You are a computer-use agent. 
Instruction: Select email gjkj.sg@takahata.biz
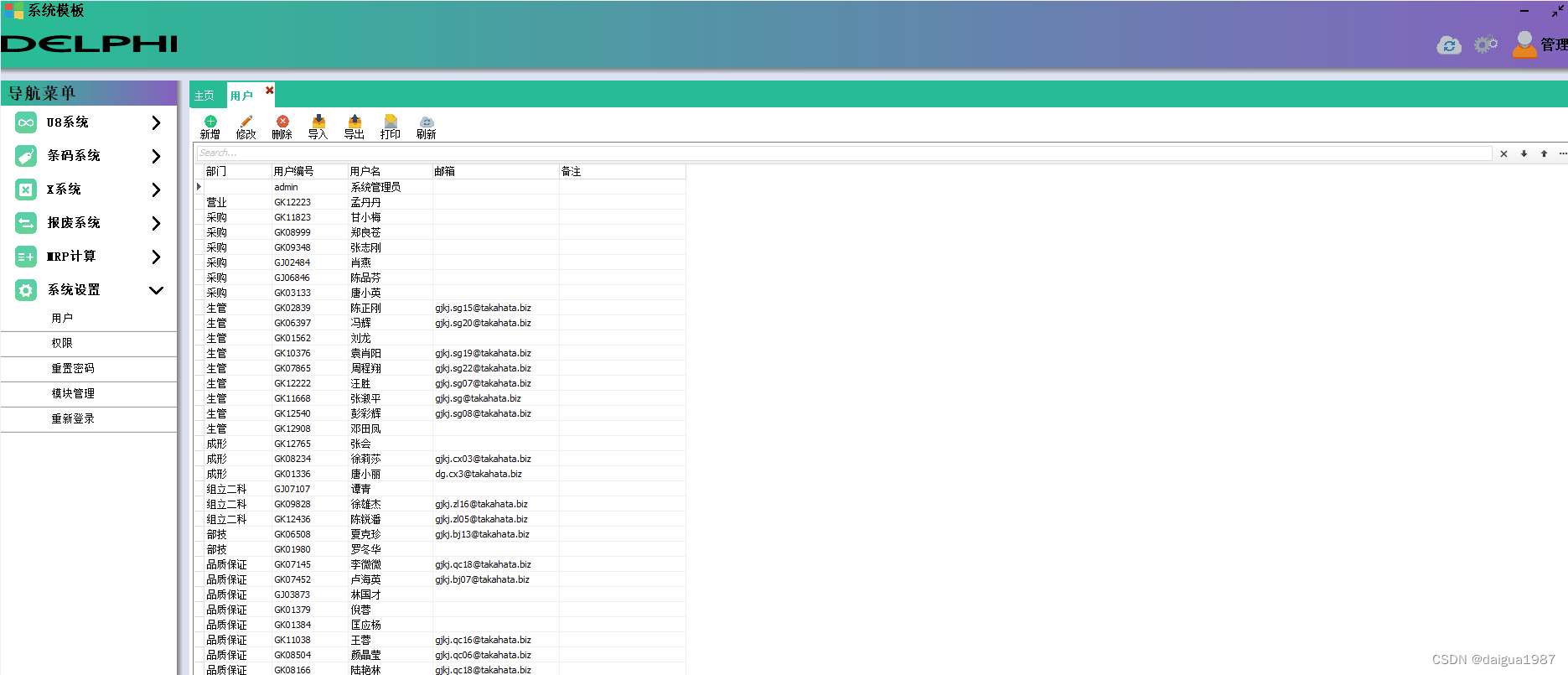(x=495, y=398)
